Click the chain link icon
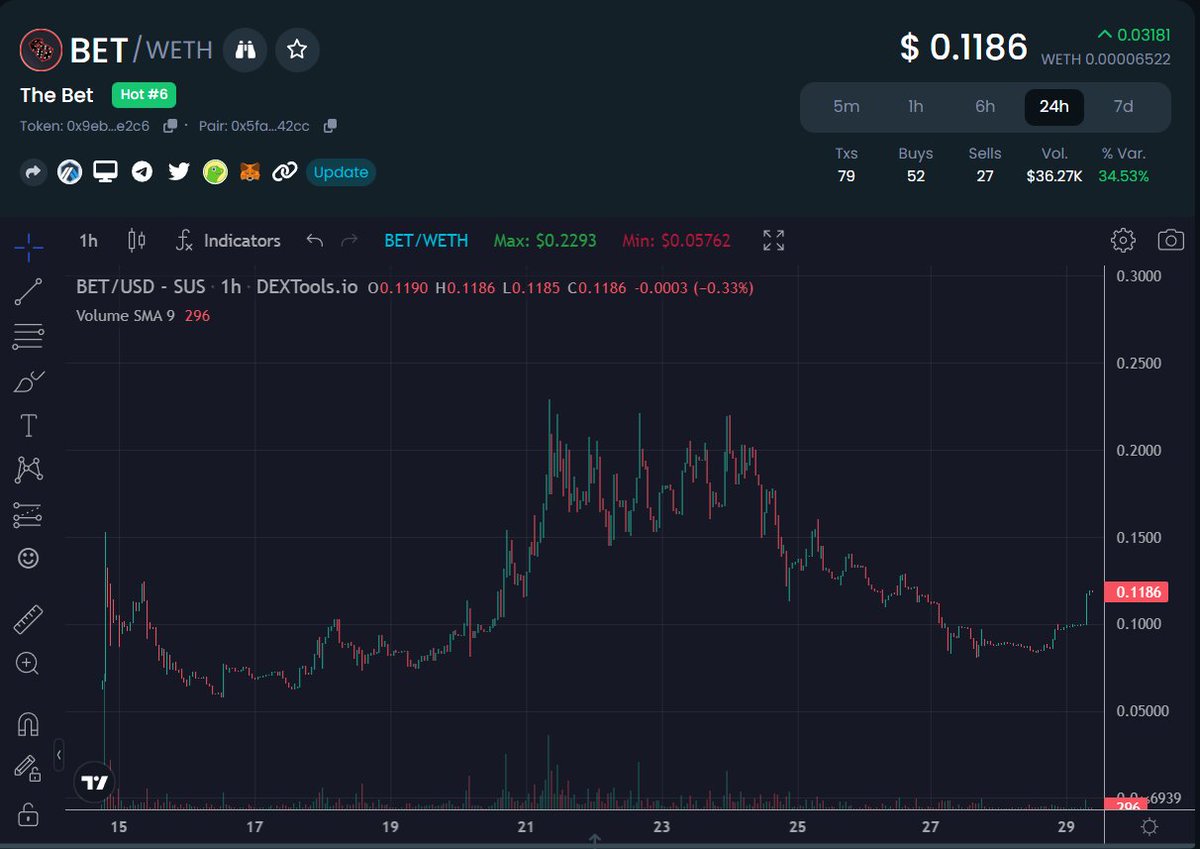The height and width of the screenshot is (849, 1200). click(285, 172)
